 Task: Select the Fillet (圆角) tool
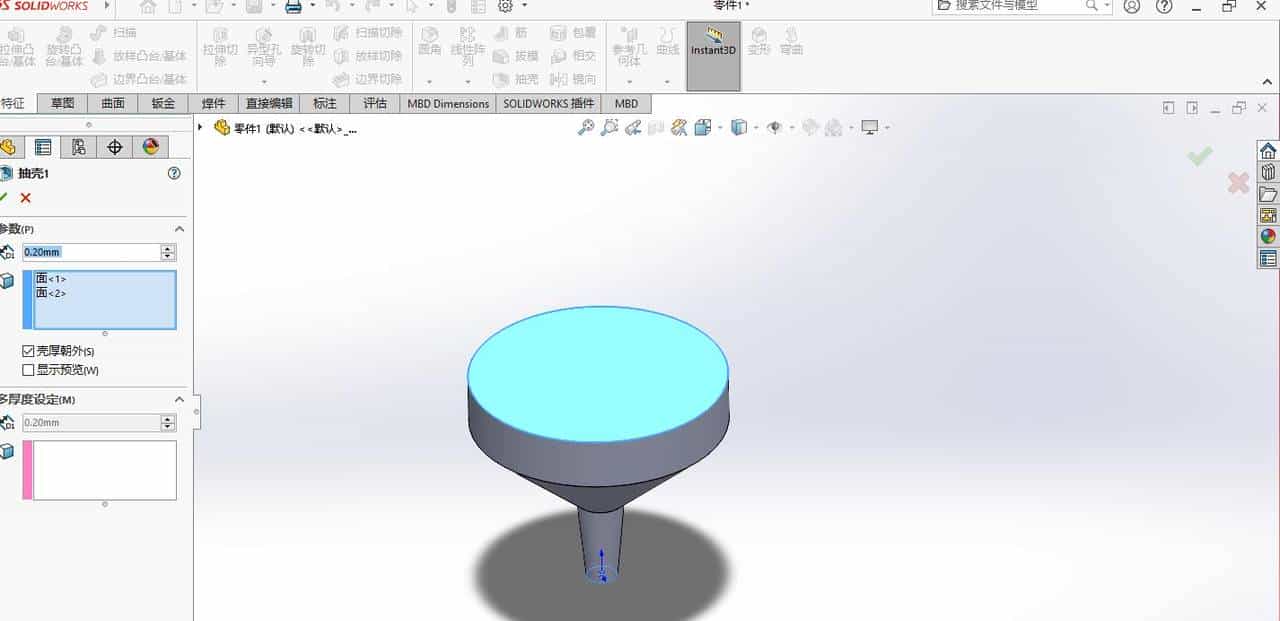pyautogui.click(x=428, y=45)
